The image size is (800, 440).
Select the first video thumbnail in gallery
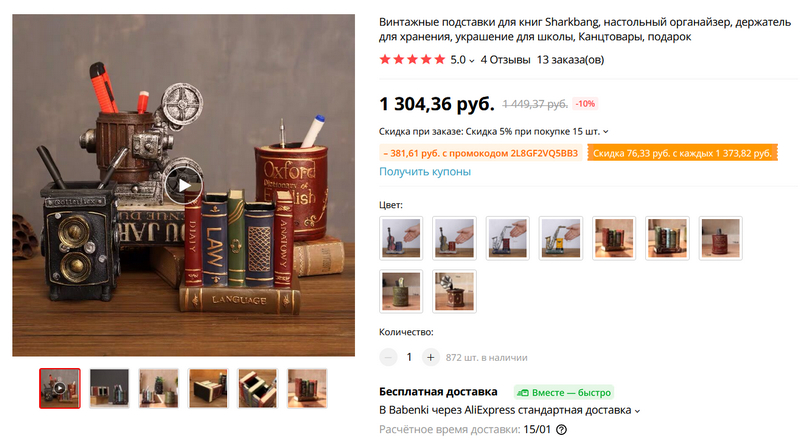60,388
